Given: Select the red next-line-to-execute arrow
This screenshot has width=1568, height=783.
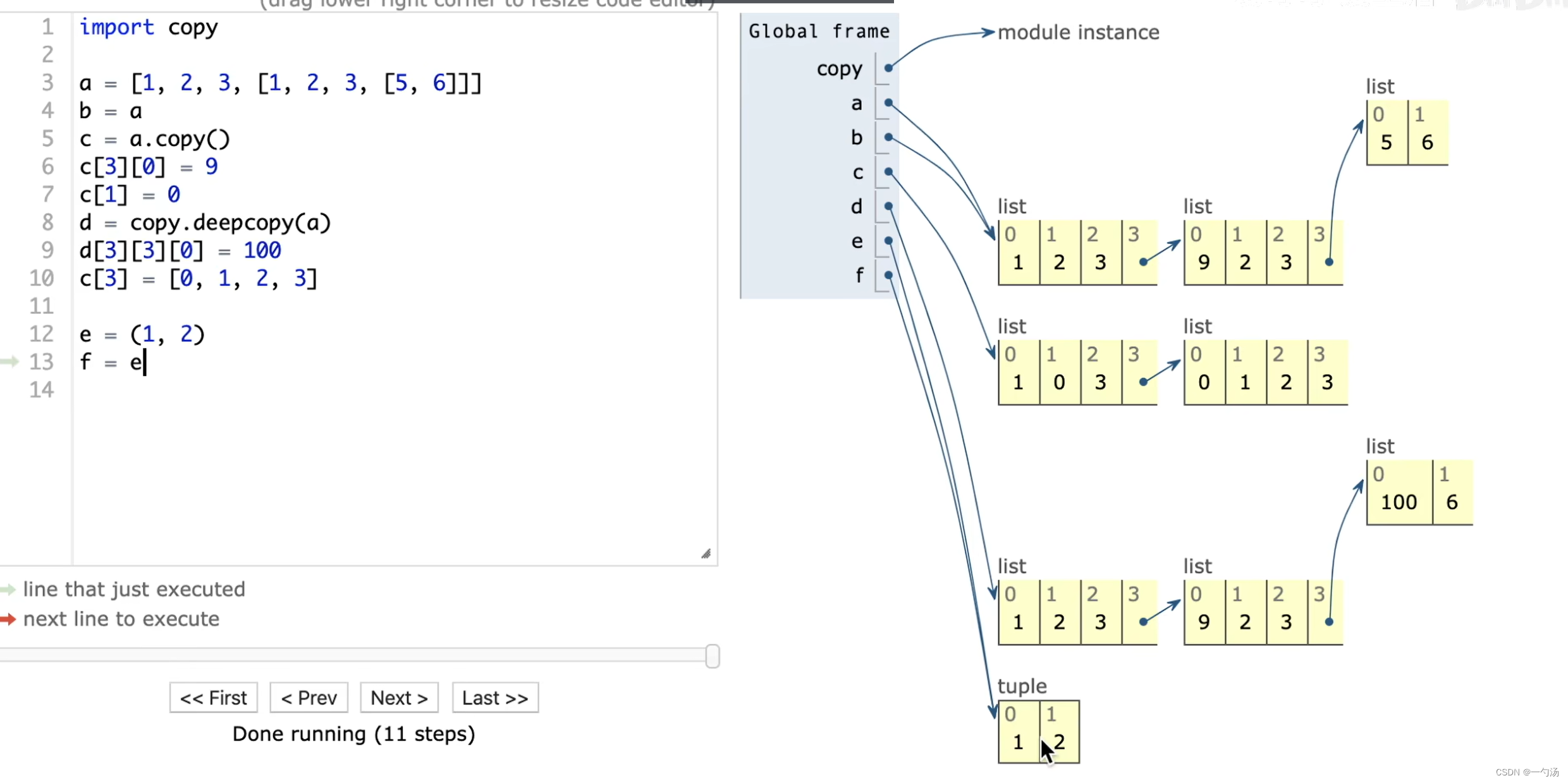Looking at the screenshot, I should [9, 620].
